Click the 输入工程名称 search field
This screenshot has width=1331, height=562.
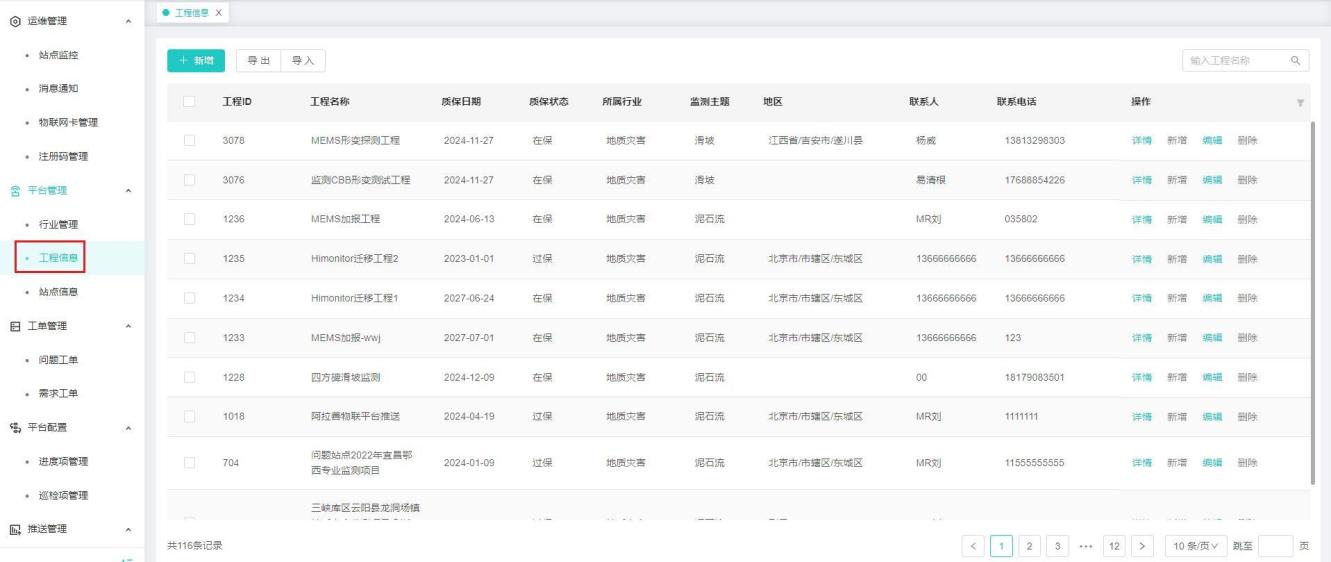tap(1232, 61)
